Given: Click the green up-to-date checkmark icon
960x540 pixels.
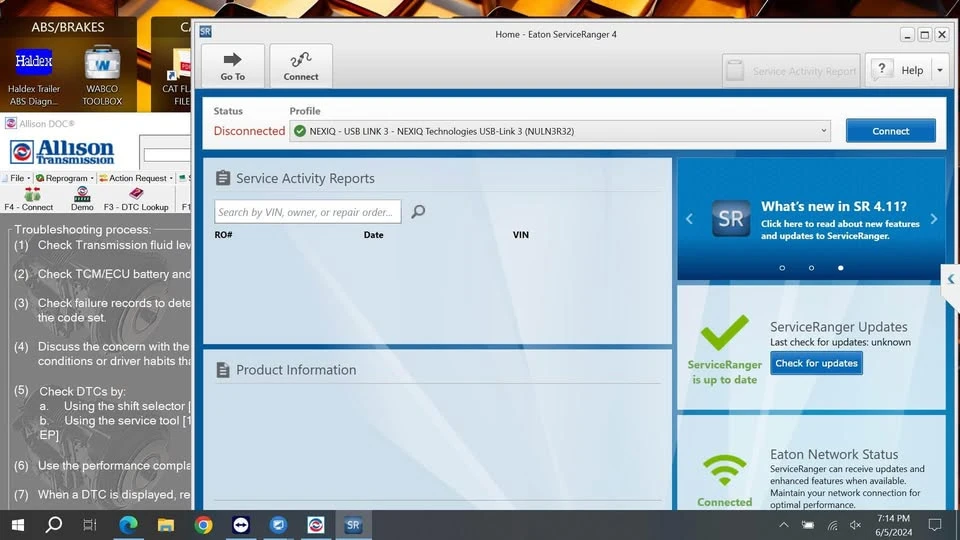Looking at the screenshot, I should pos(725,332).
